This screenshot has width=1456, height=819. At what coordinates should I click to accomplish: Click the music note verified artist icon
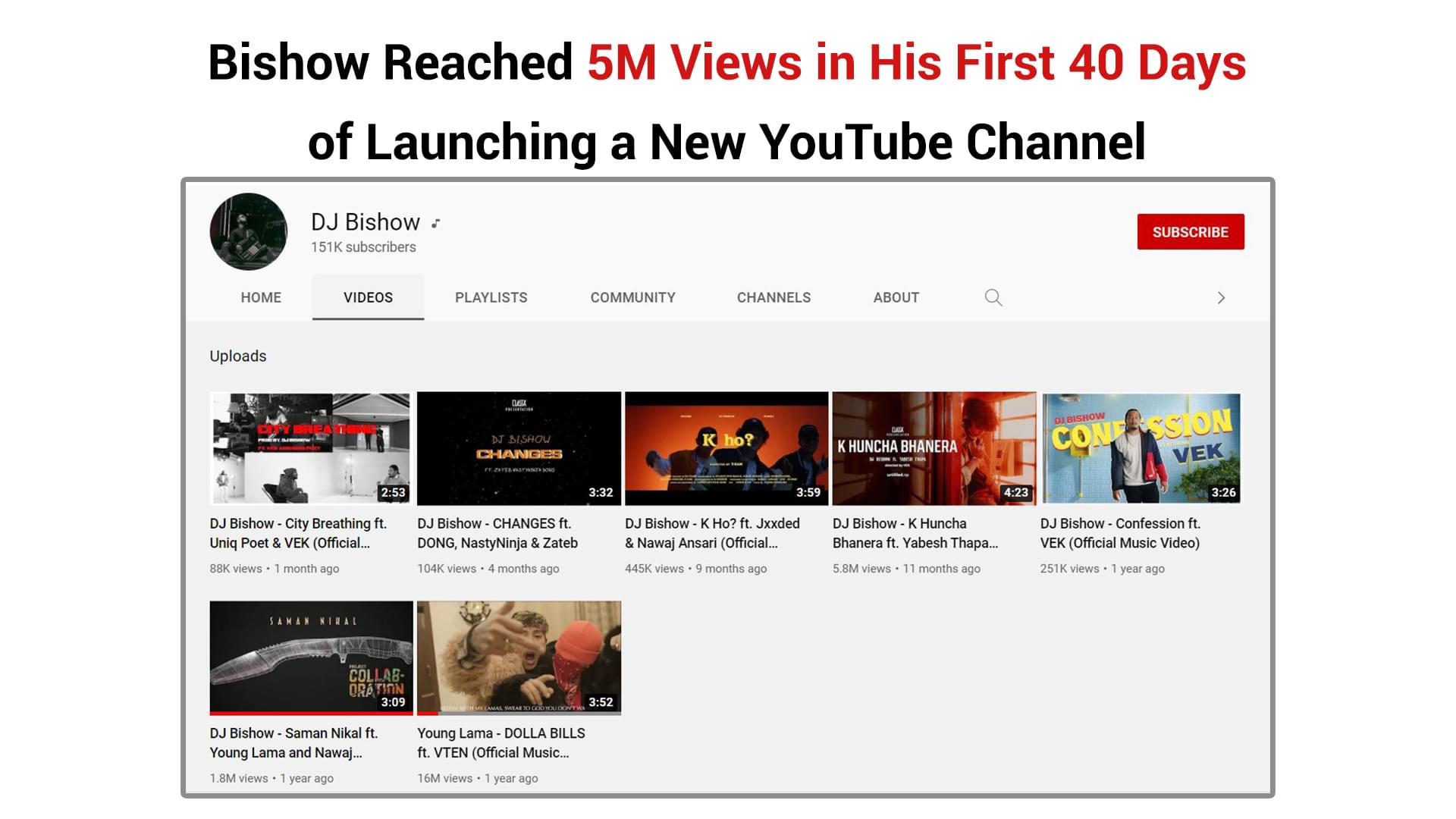pos(436,223)
